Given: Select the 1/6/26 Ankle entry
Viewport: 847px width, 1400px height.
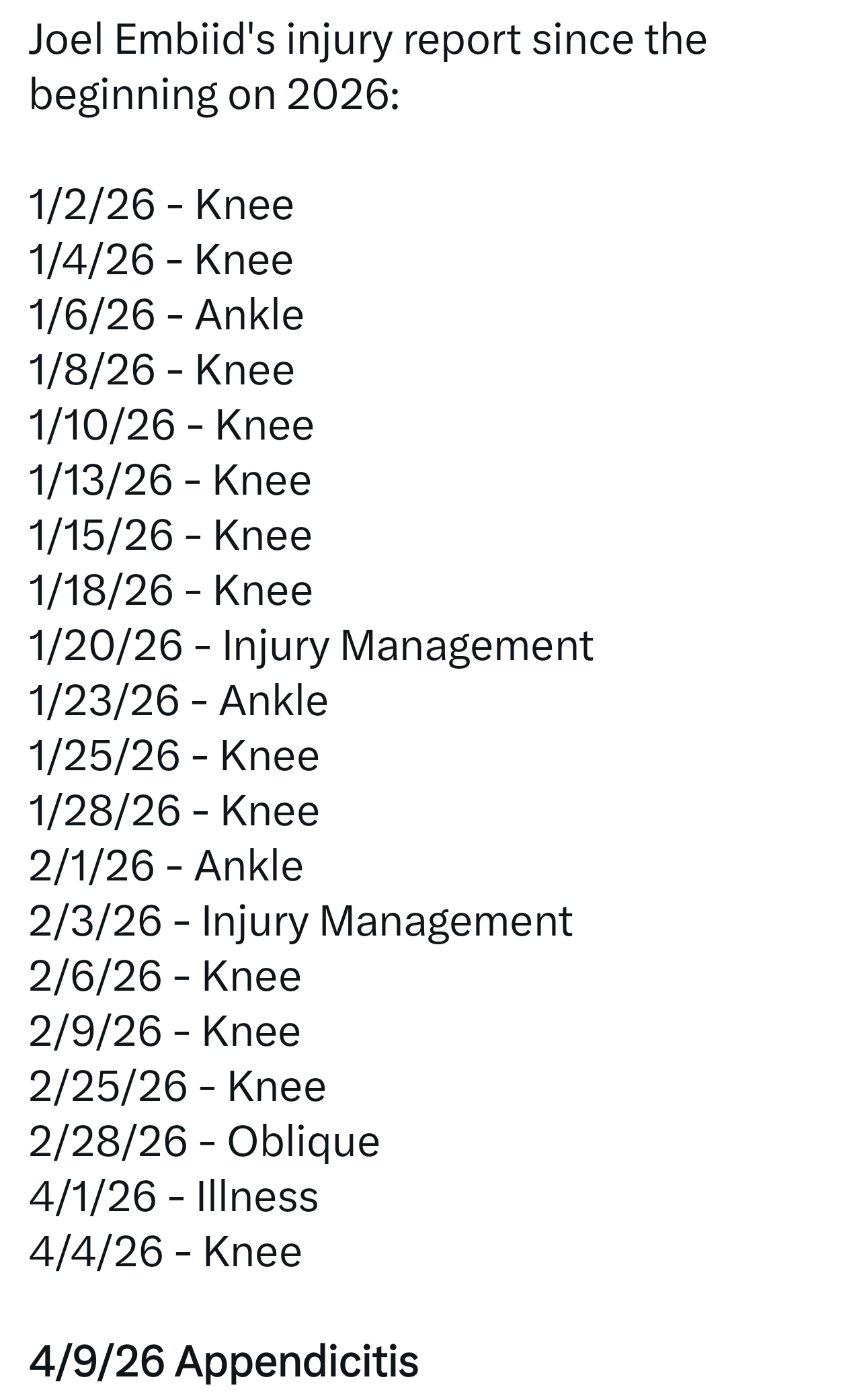Looking at the screenshot, I should [x=166, y=315].
